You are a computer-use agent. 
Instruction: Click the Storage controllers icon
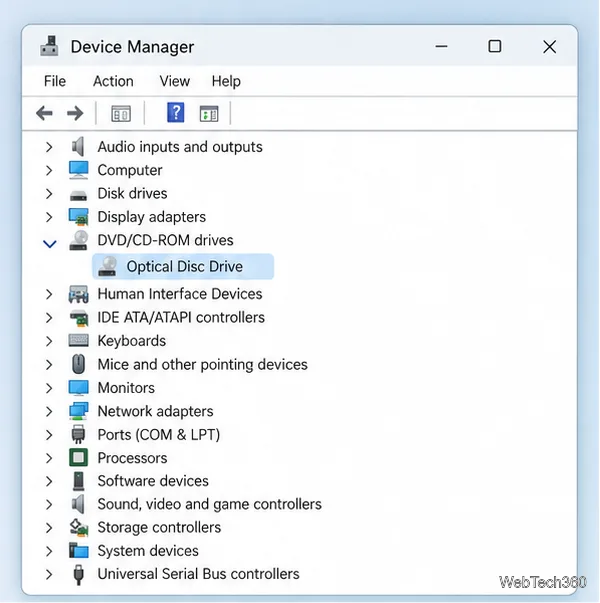click(x=79, y=527)
